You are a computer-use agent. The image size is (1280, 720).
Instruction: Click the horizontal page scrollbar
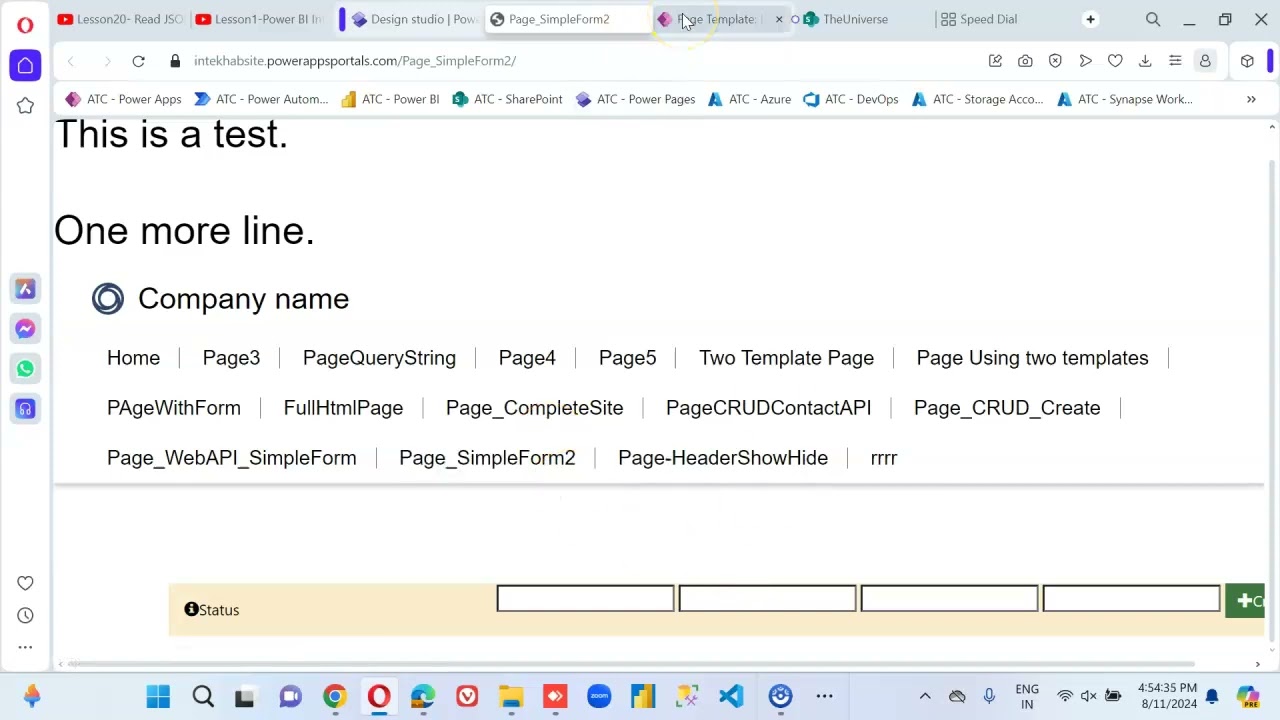pyautogui.click(x=630, y=664)
